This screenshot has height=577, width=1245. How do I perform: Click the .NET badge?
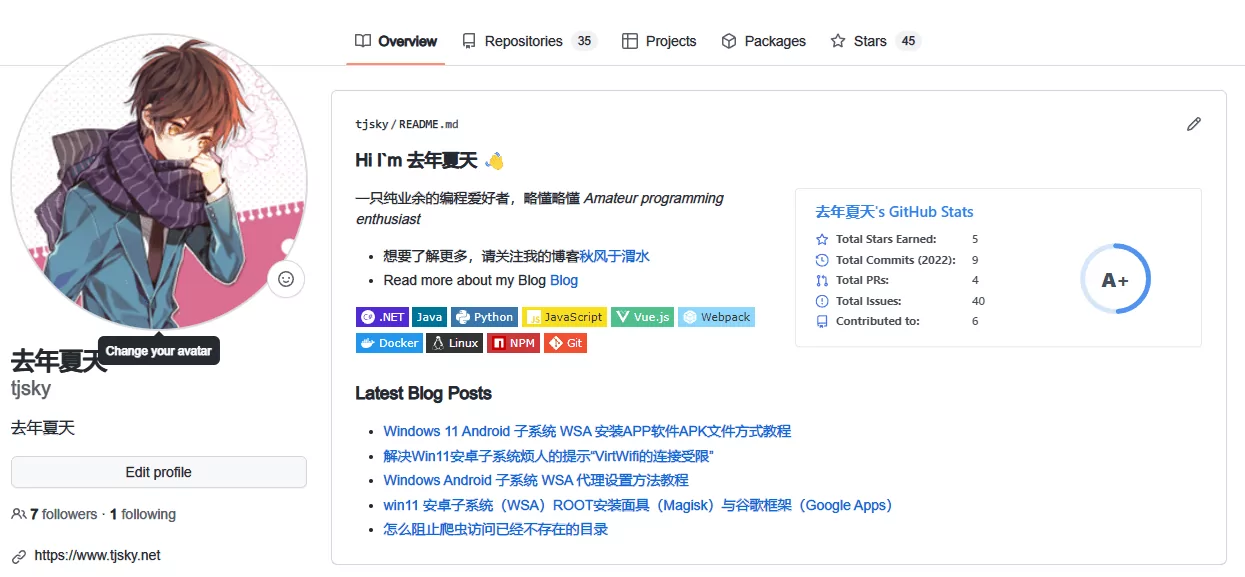click(382, 317)
